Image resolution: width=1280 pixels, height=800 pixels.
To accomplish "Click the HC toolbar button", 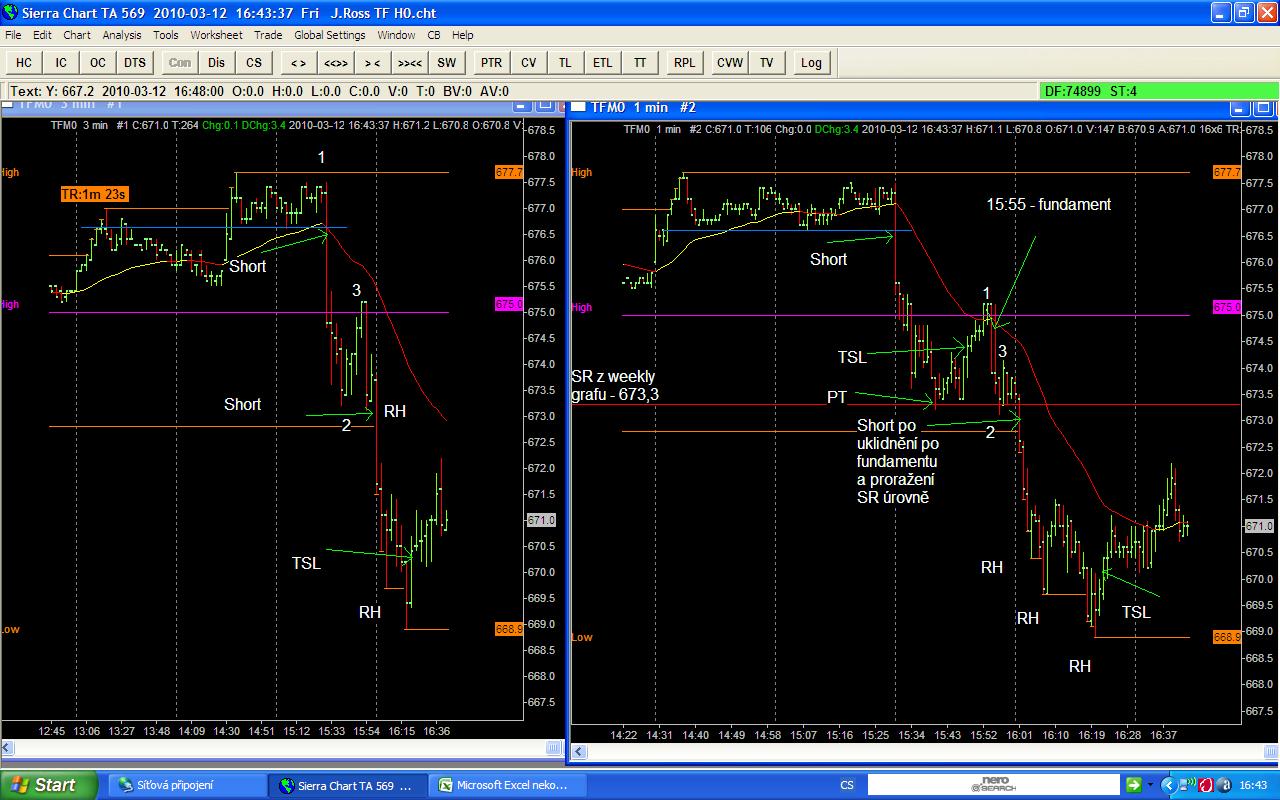I will (24, 62).
